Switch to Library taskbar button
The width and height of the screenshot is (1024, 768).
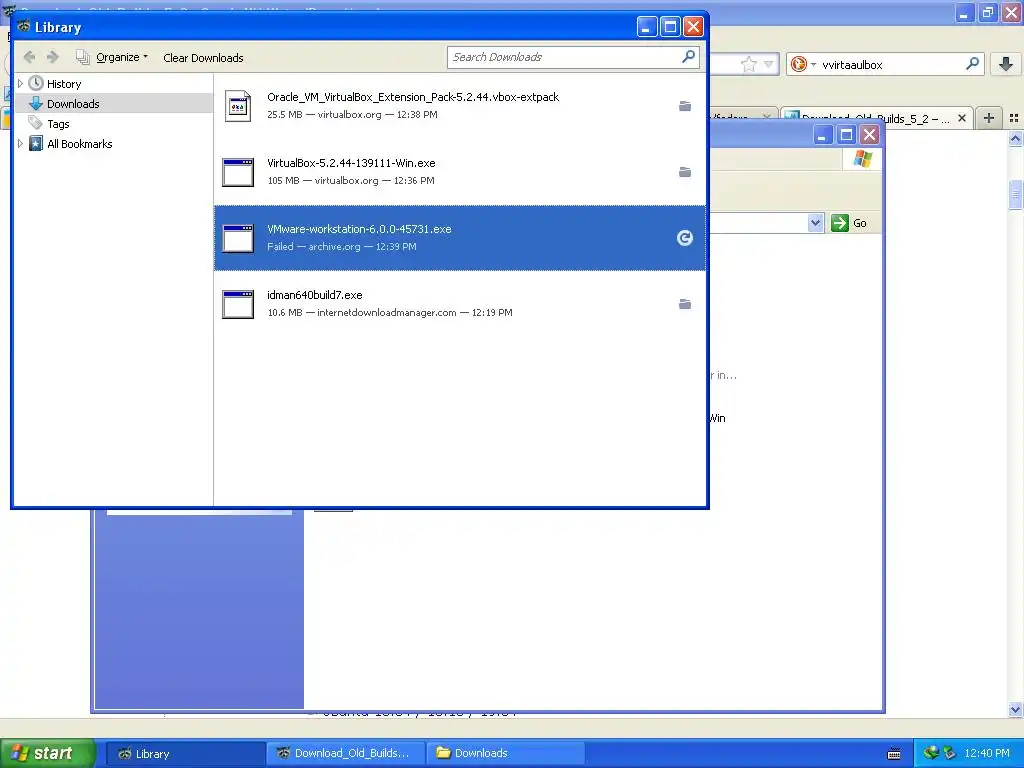click(185, 753)
